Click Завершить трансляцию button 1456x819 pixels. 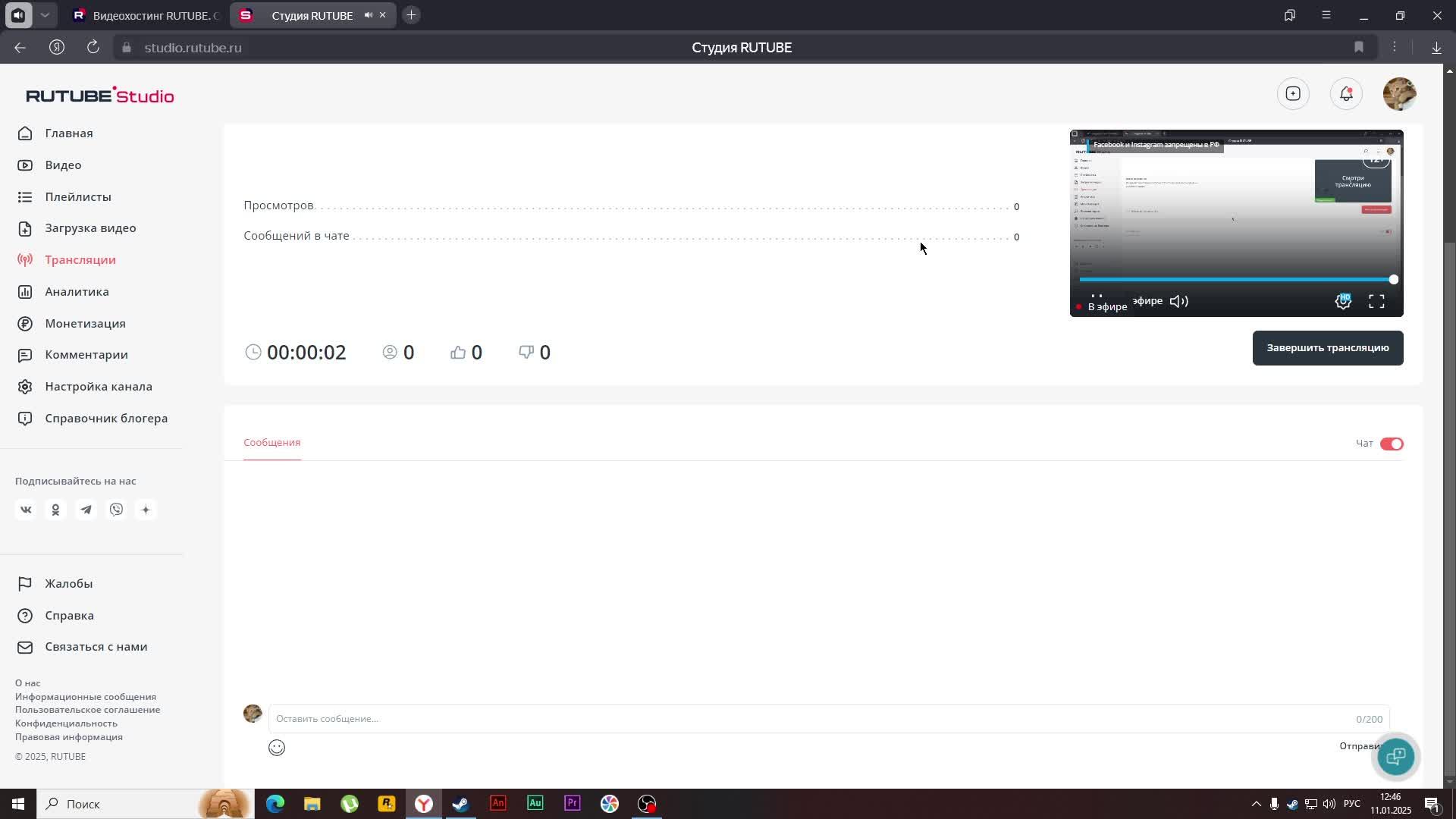[1327, 348]
